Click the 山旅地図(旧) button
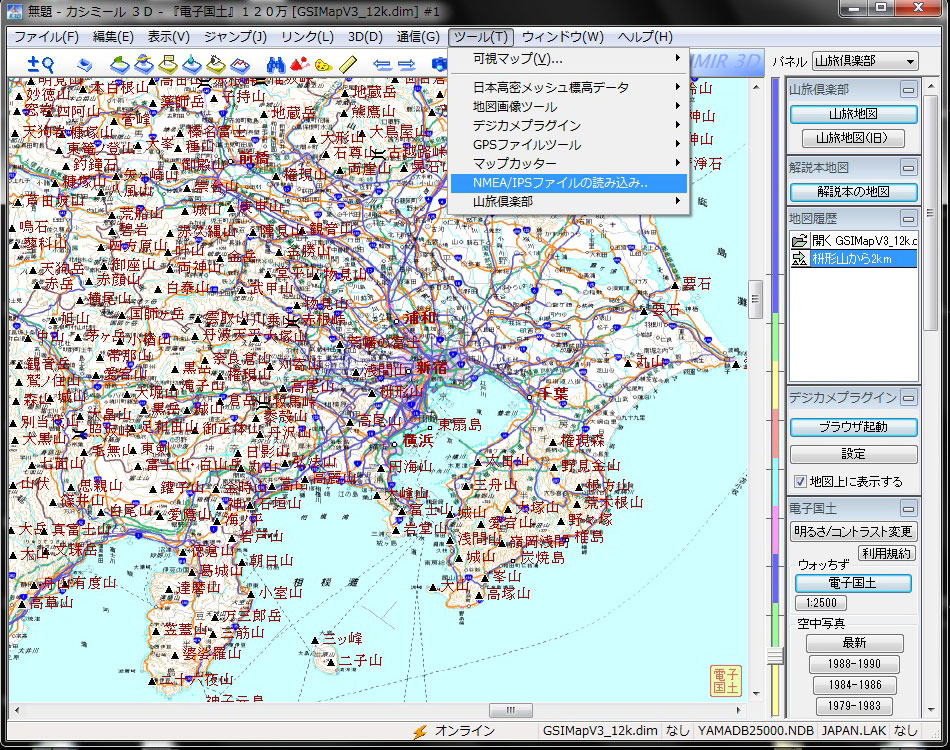 click(x=852, y=138)
